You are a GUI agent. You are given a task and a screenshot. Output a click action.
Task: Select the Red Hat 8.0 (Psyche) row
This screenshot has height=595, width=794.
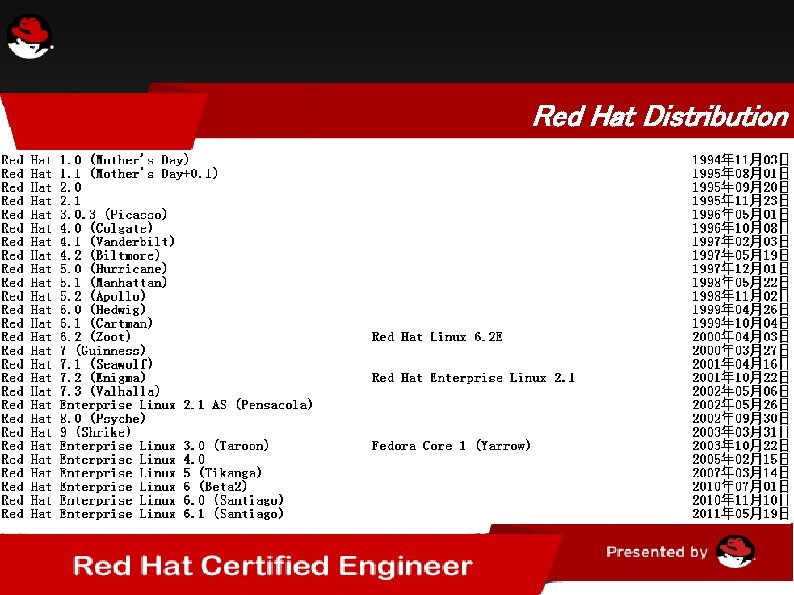(73, 419)
